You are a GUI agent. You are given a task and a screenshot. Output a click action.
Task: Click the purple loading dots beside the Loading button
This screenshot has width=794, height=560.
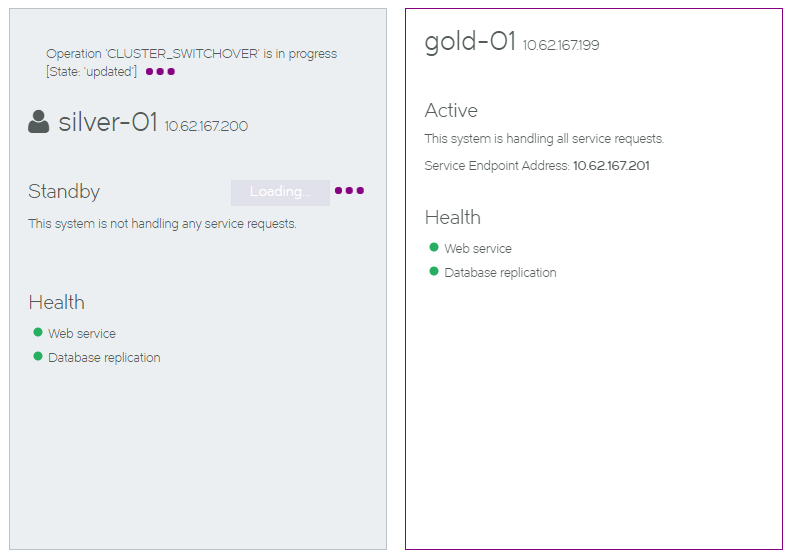(349, 190)
